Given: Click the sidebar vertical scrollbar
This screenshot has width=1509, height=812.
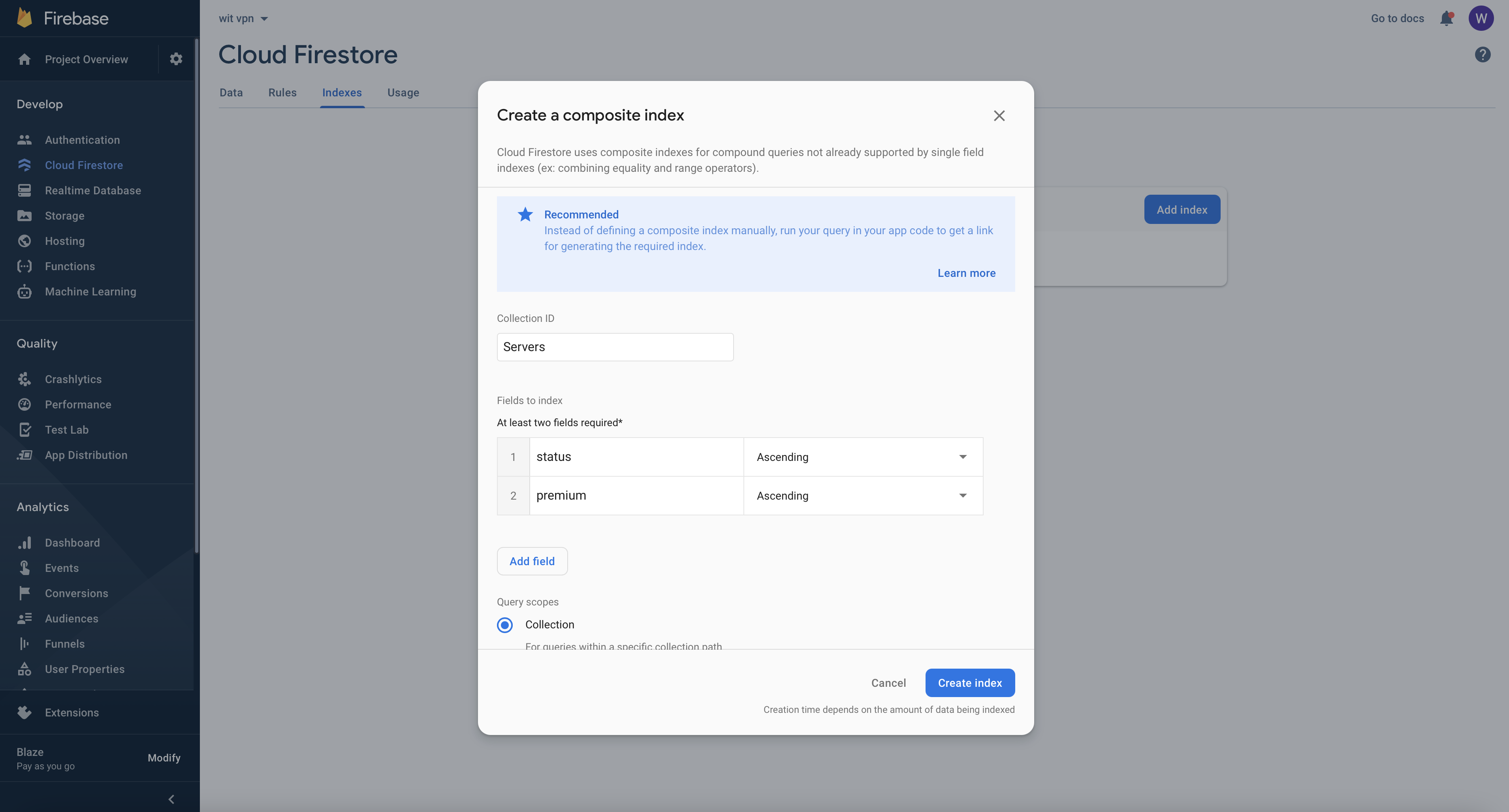Looking at the screenshot, I should coord(196,296).
